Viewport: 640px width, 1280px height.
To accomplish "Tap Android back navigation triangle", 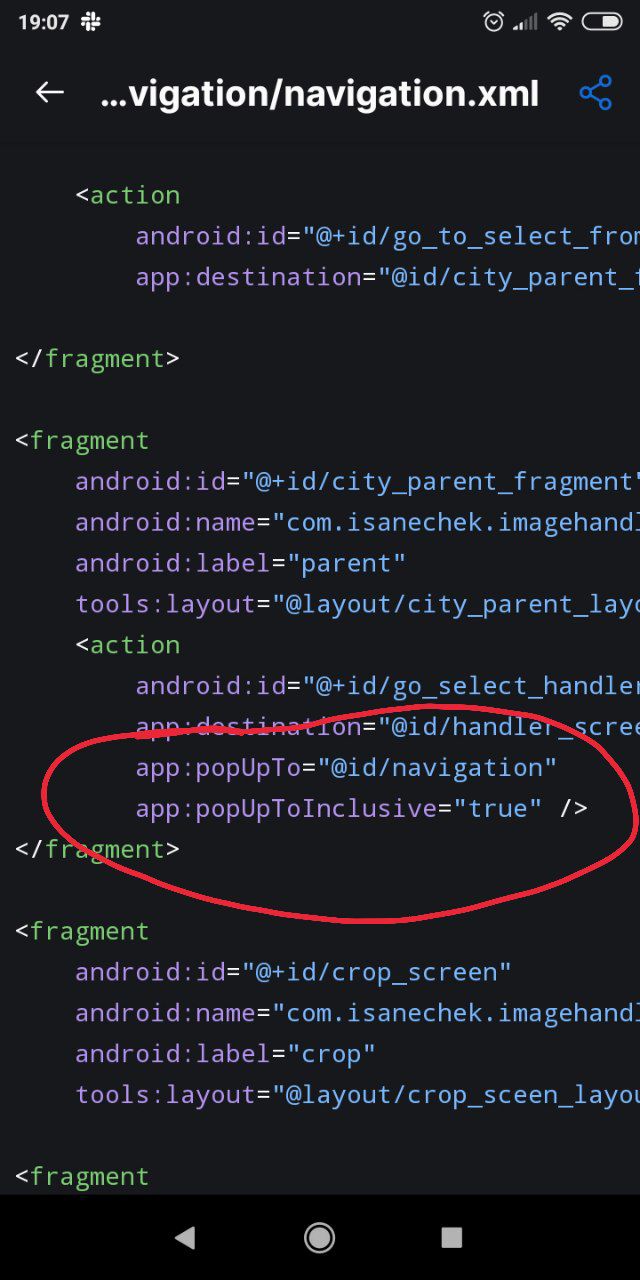I will click(x=185, y=1238).
